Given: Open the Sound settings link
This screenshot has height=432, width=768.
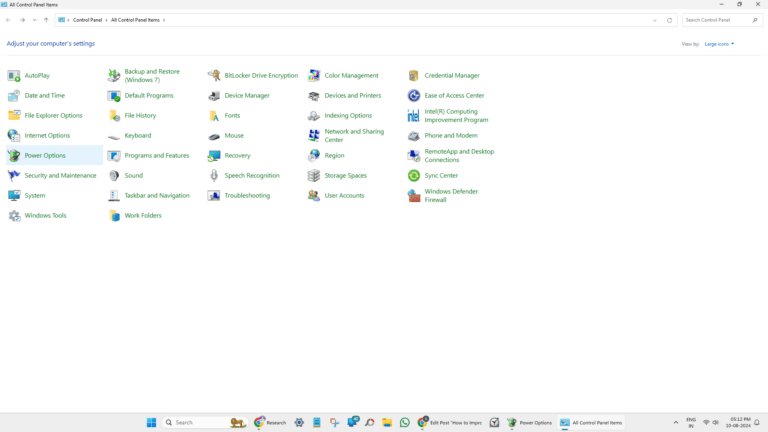Looking at the screenshot, I should [133, 175].
